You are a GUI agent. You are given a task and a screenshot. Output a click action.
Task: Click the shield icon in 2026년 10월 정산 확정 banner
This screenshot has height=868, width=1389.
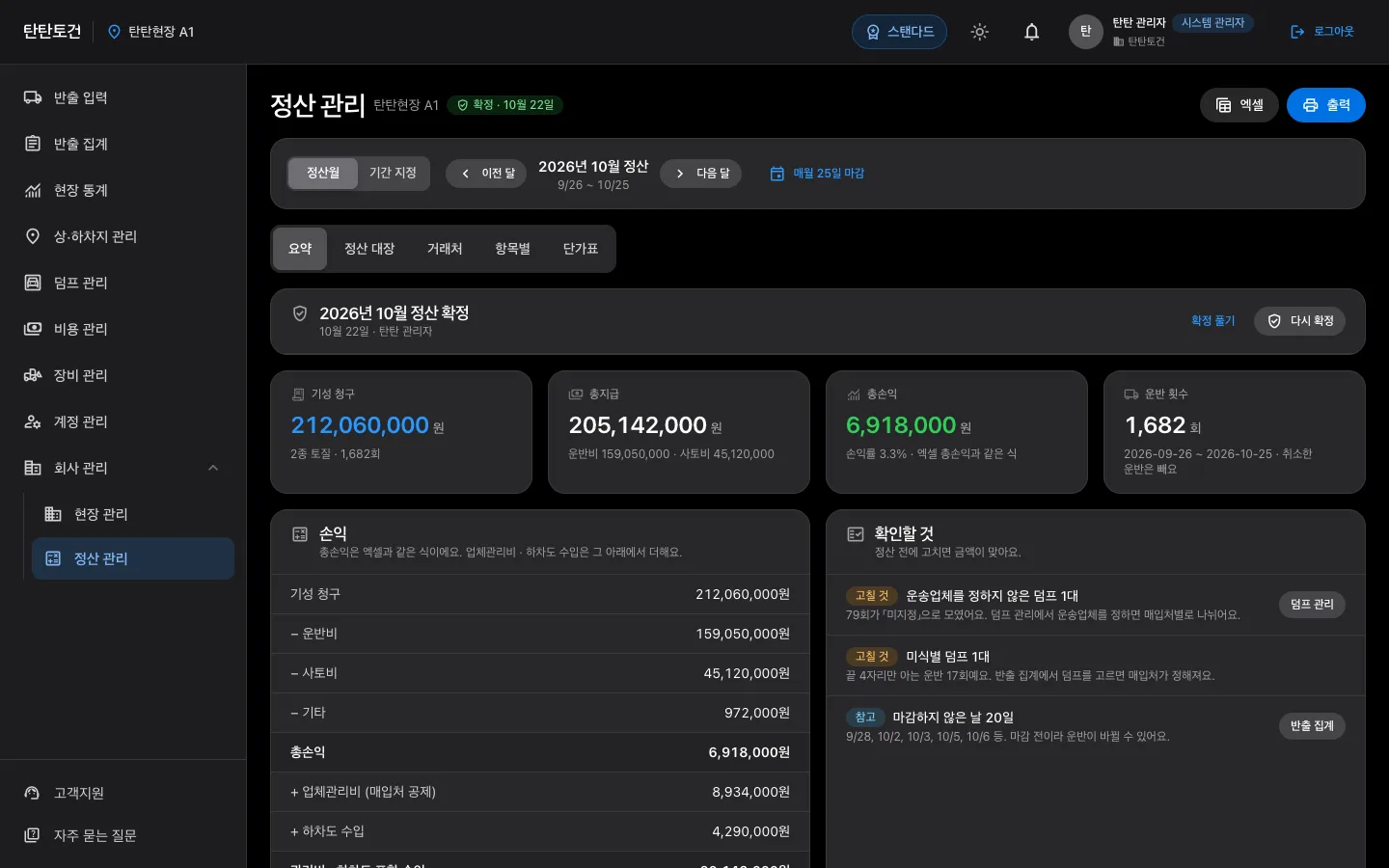click(x=300, y=313)
